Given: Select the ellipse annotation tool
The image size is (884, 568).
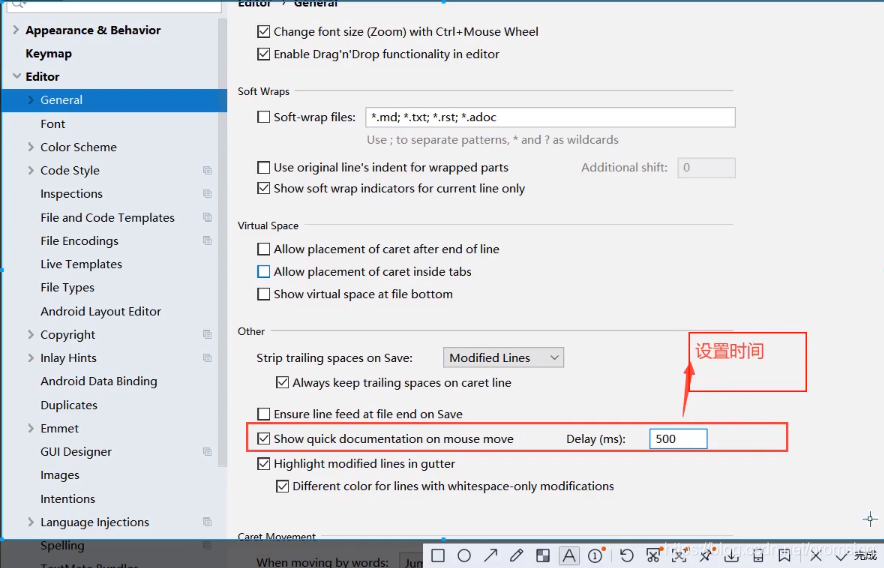Looking at the screenshot, I should [464, 556].
